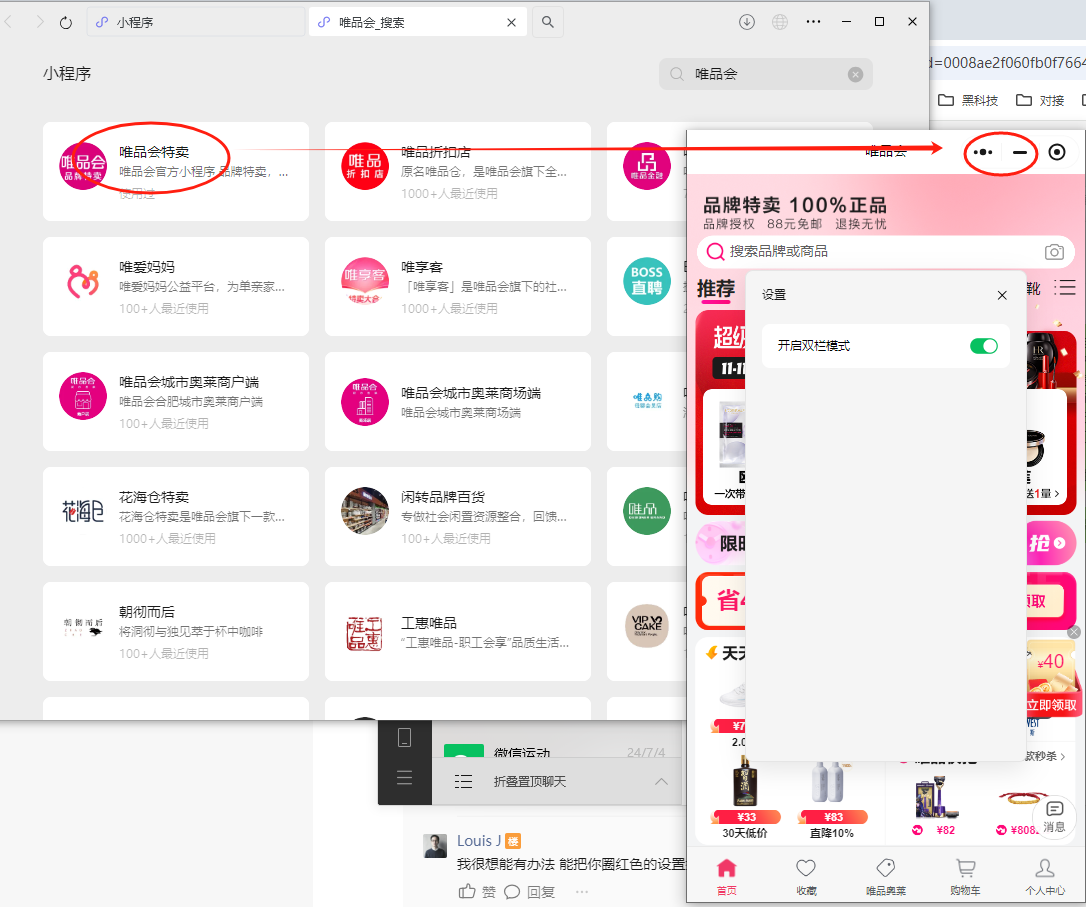Open more options dots after 回复
Image resolution: width=1086 pixels, height=907 pixels.
[581, 892]
